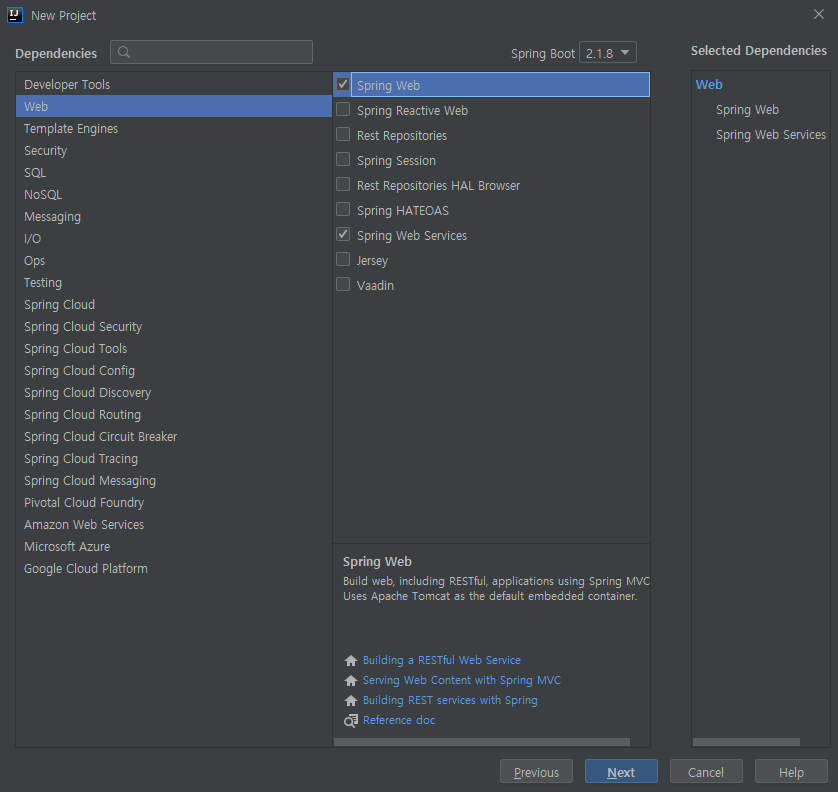838x792 pixels.
Task: Check the Vaadin checkbox
Action: point(343,284)
